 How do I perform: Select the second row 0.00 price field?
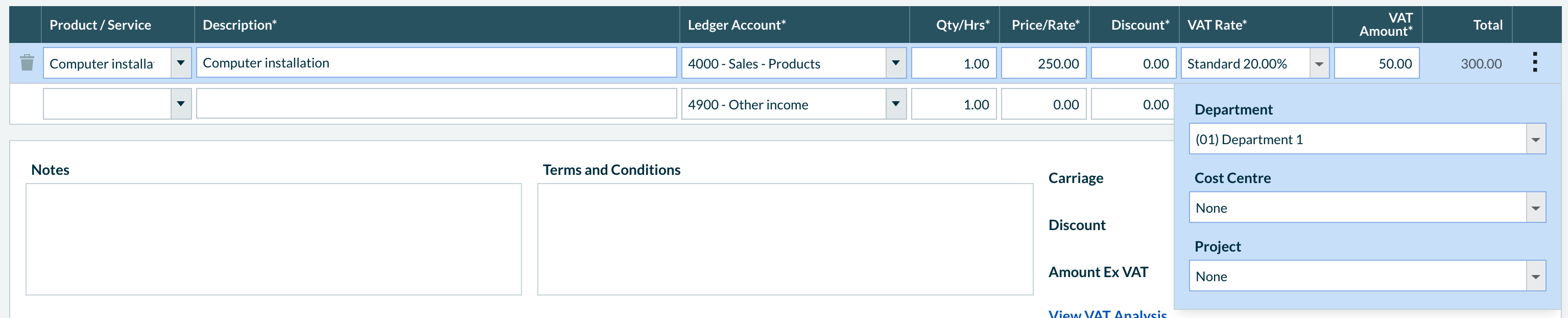click(1043, 104)
